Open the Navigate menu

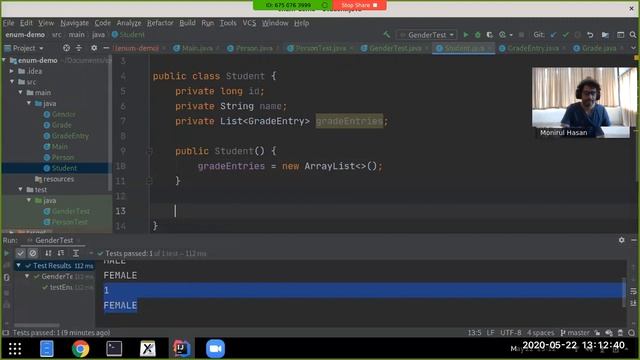(74, 23)
